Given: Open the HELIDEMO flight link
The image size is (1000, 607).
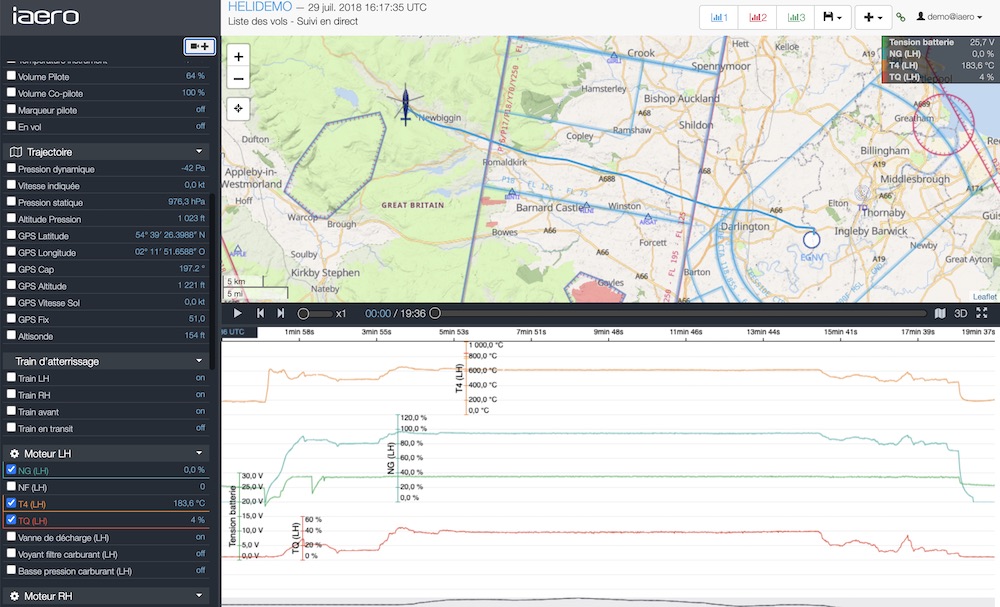Looking at the screenshot, I should click(260, 7).
